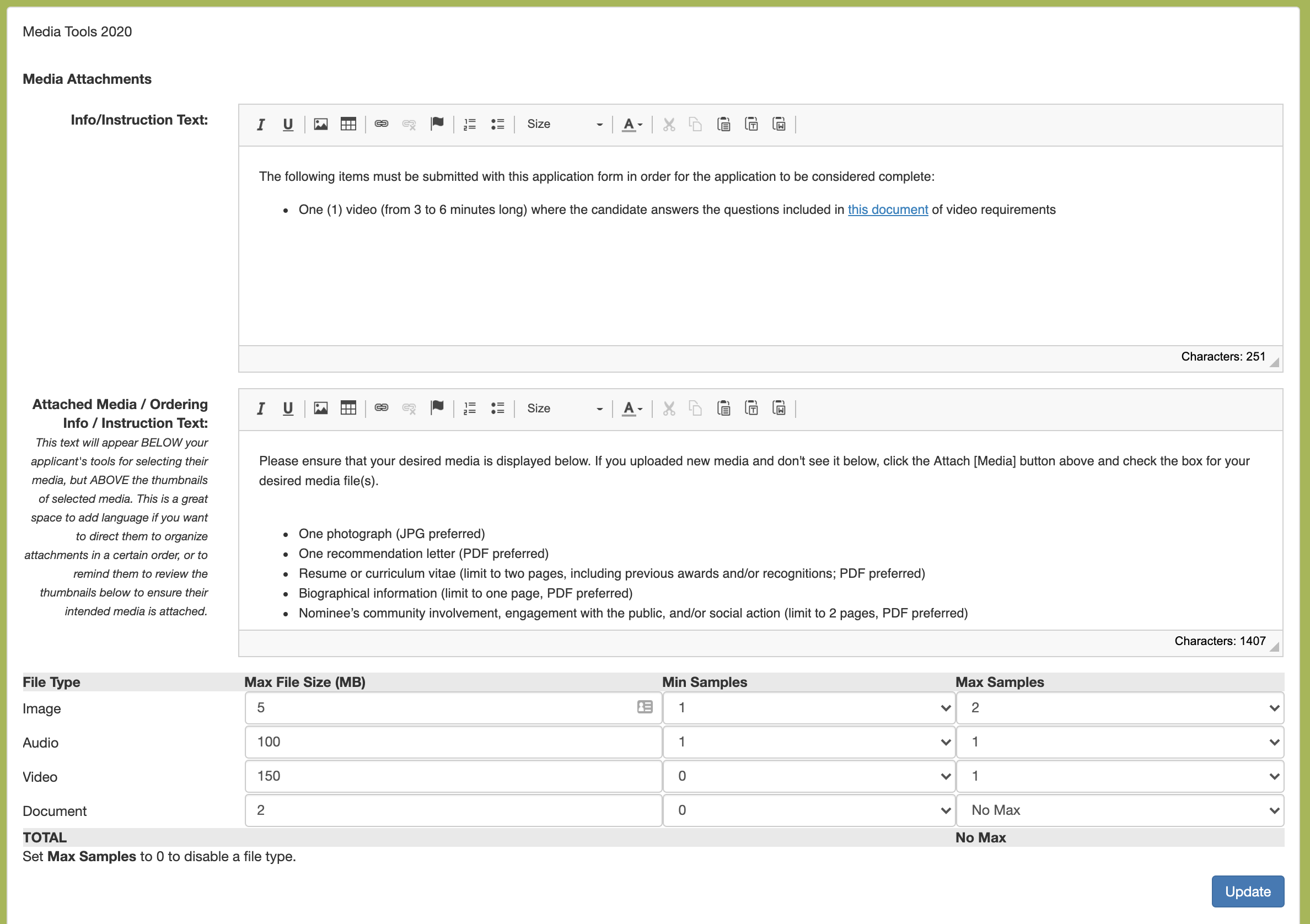Click unlink icon in Attached Media text editor
The width and height of the screenshot is (1310, 924).
pyautogui.click(x=409, y=409)
